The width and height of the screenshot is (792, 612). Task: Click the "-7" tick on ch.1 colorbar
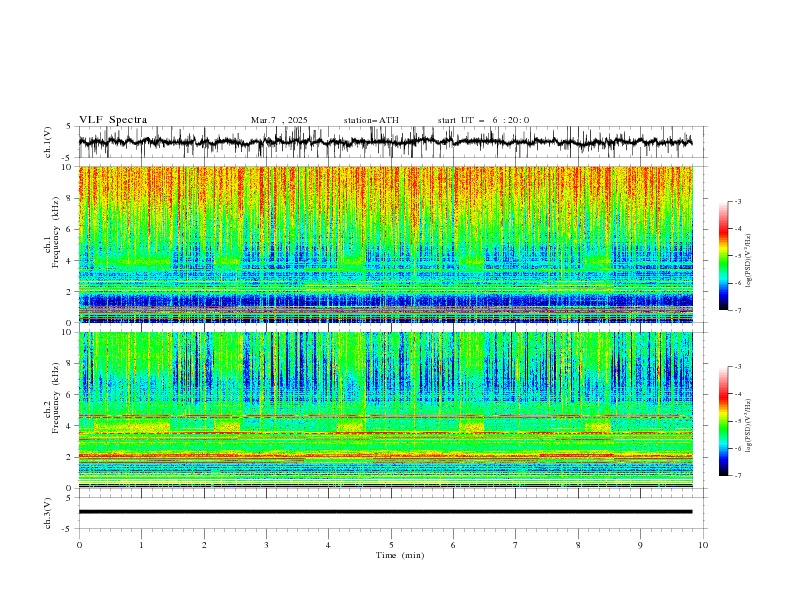point(738,310)
